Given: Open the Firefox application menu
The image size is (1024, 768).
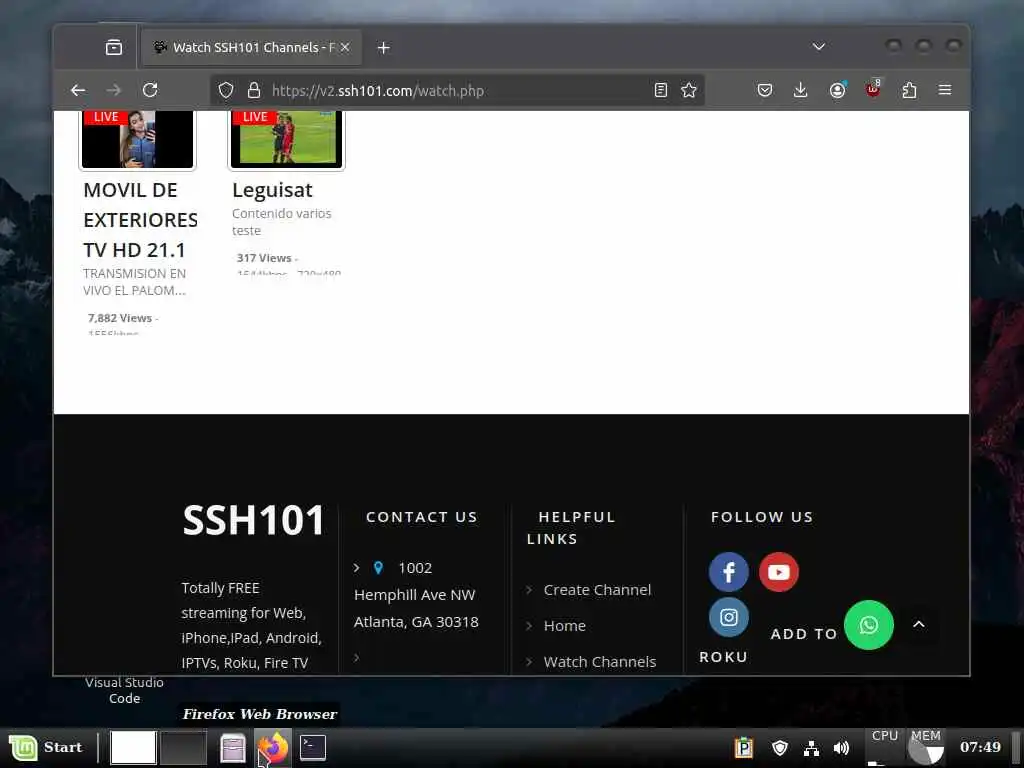Looking at the screenshot, I should click(x=945, y=90).
